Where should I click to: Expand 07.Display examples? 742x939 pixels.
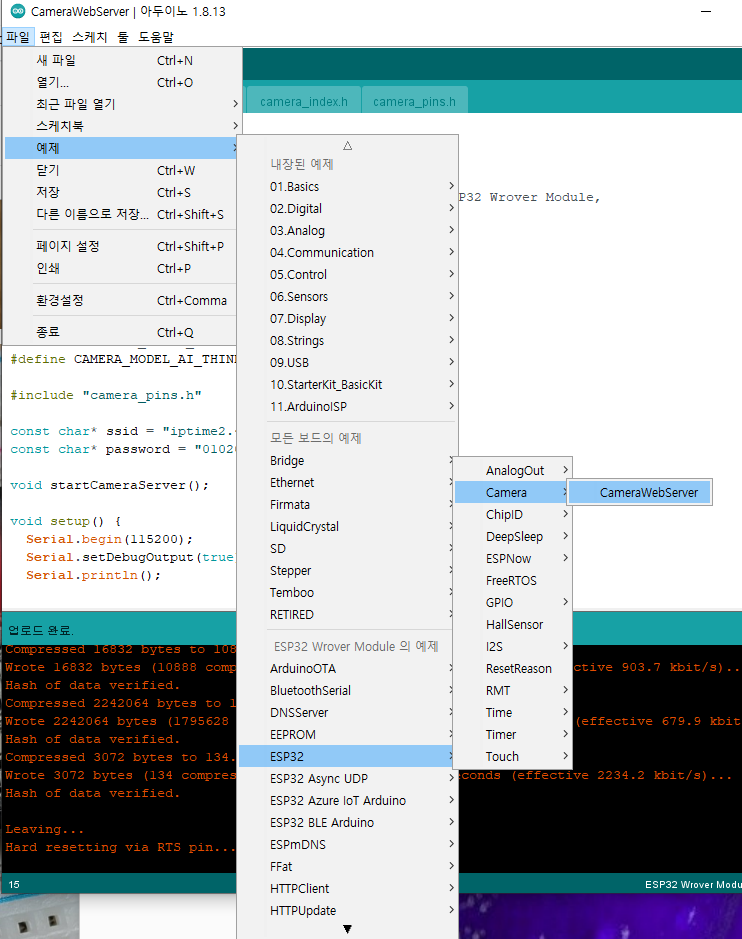[347, 319]
